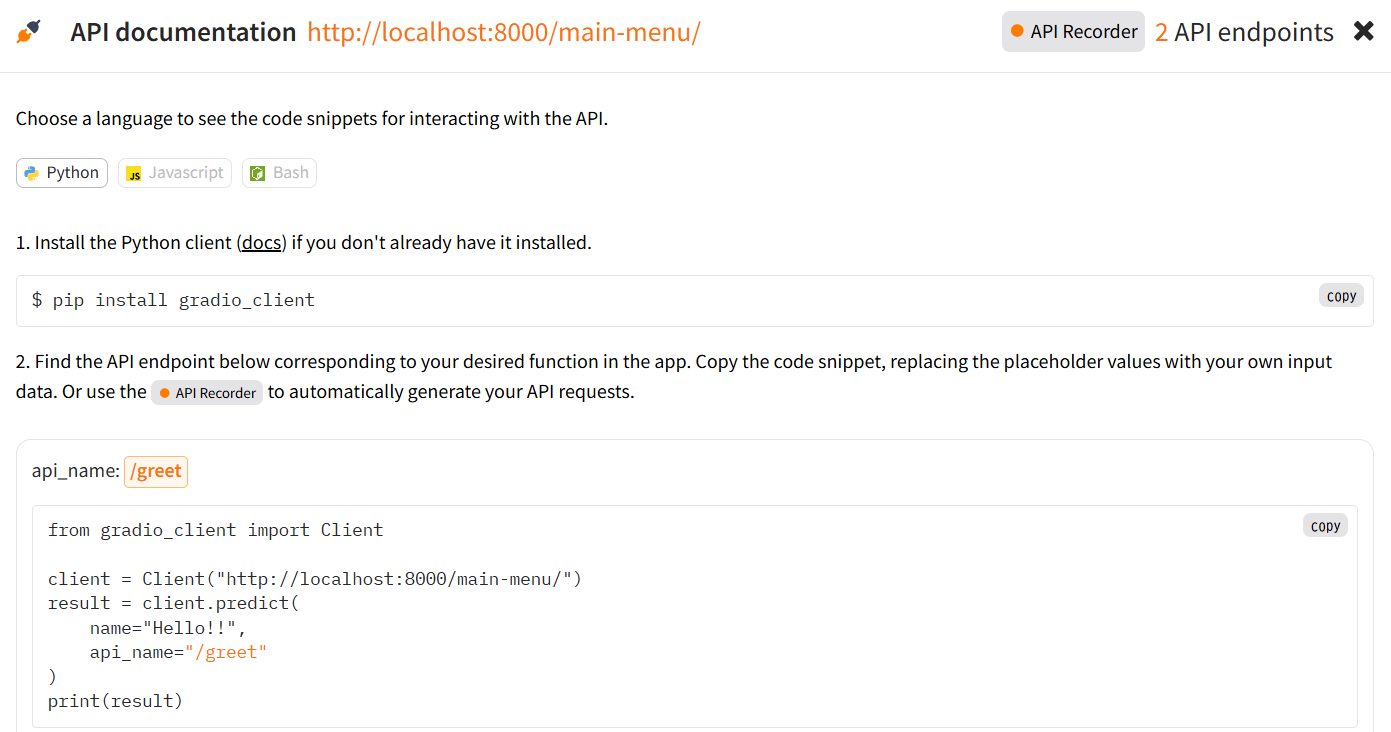Select the /greet api_name badge
Screen dimensions: 1391x732
point(155,471)
